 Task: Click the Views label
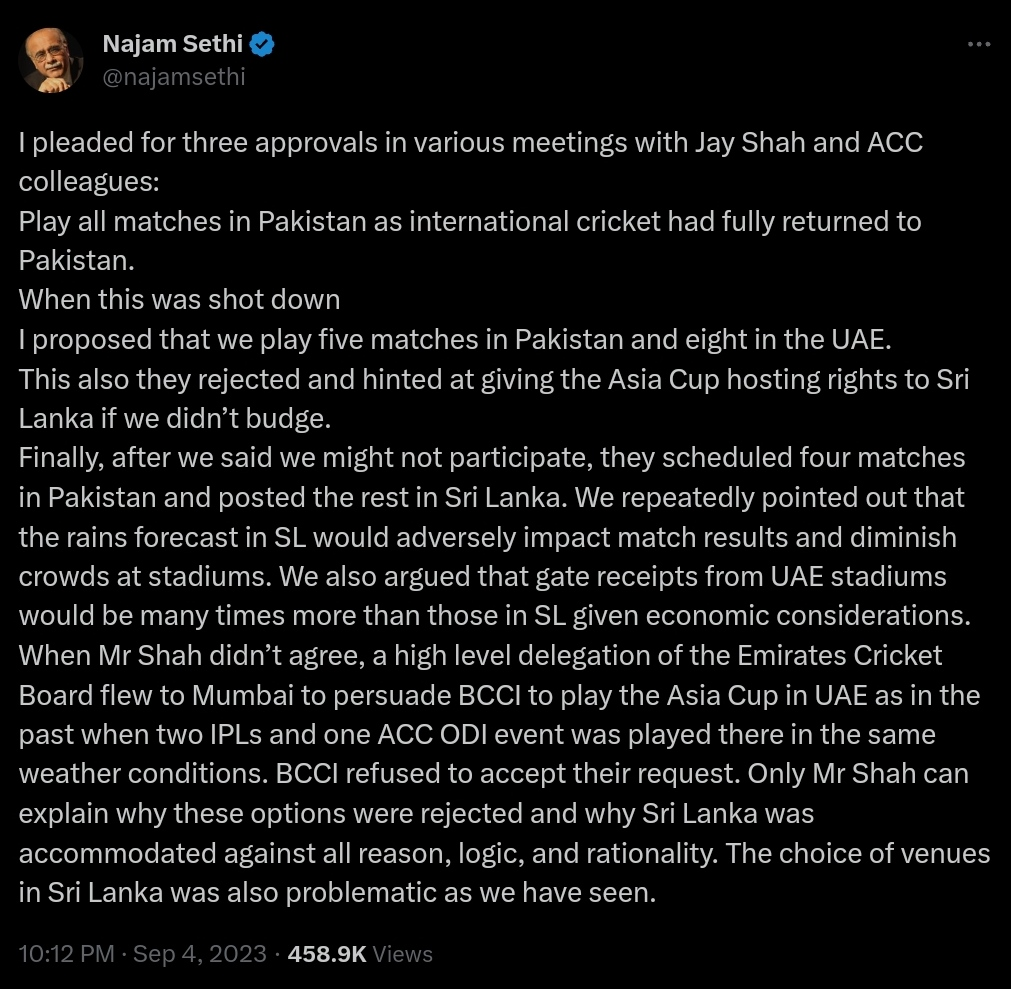[402, 954]
